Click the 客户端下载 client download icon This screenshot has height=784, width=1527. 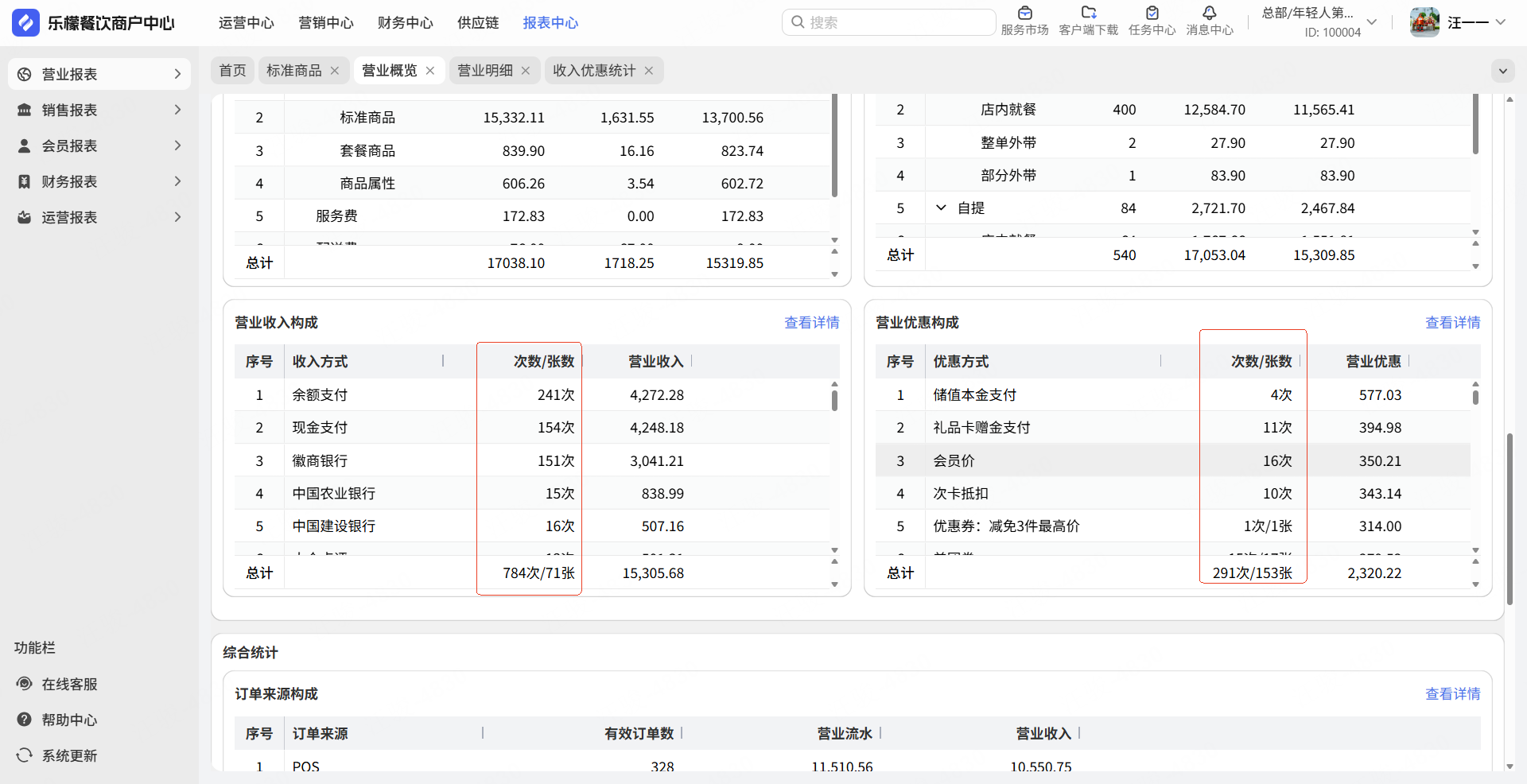[x=1088, y=14]
